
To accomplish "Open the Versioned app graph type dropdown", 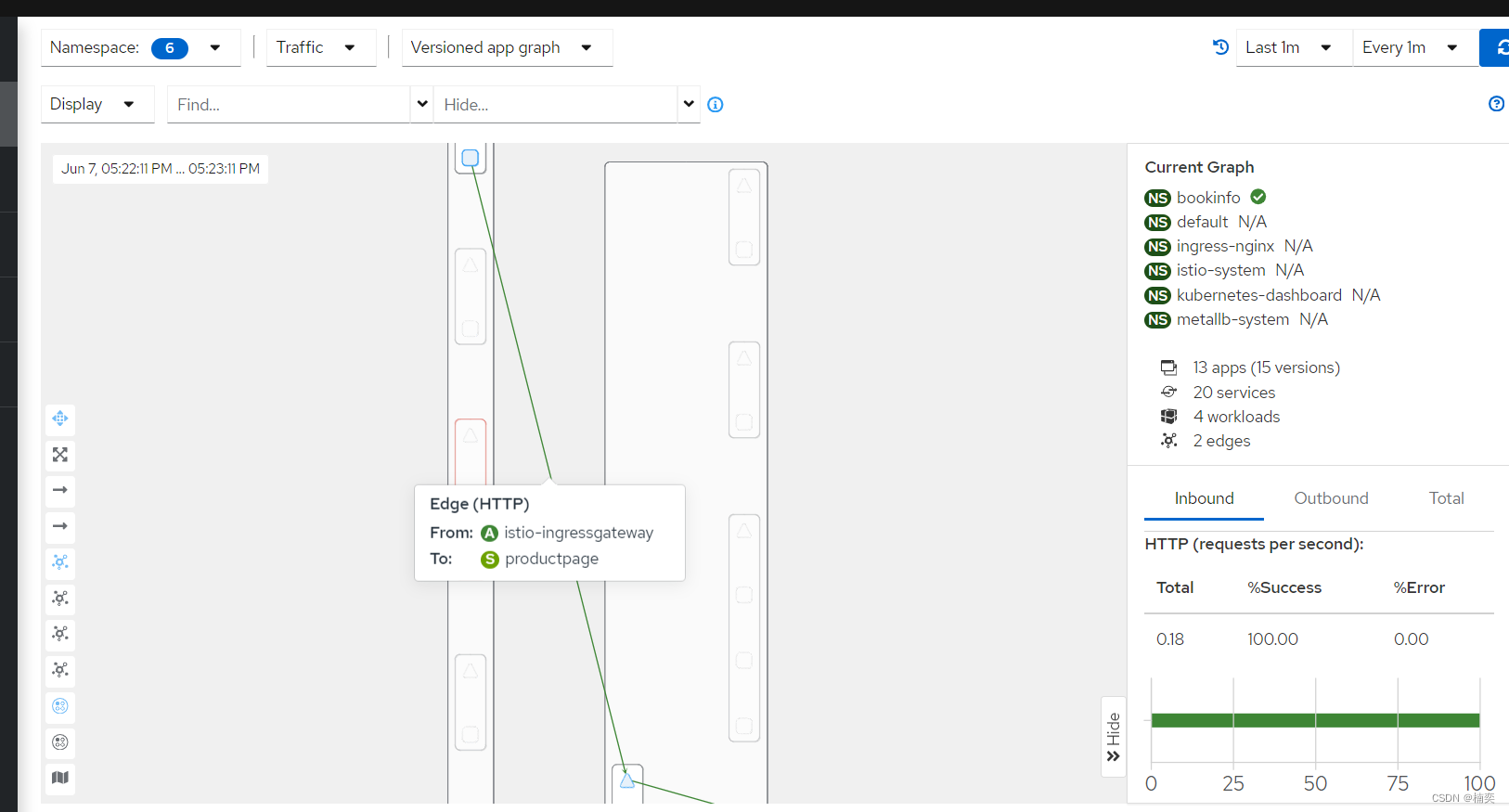I will [507, 47].
